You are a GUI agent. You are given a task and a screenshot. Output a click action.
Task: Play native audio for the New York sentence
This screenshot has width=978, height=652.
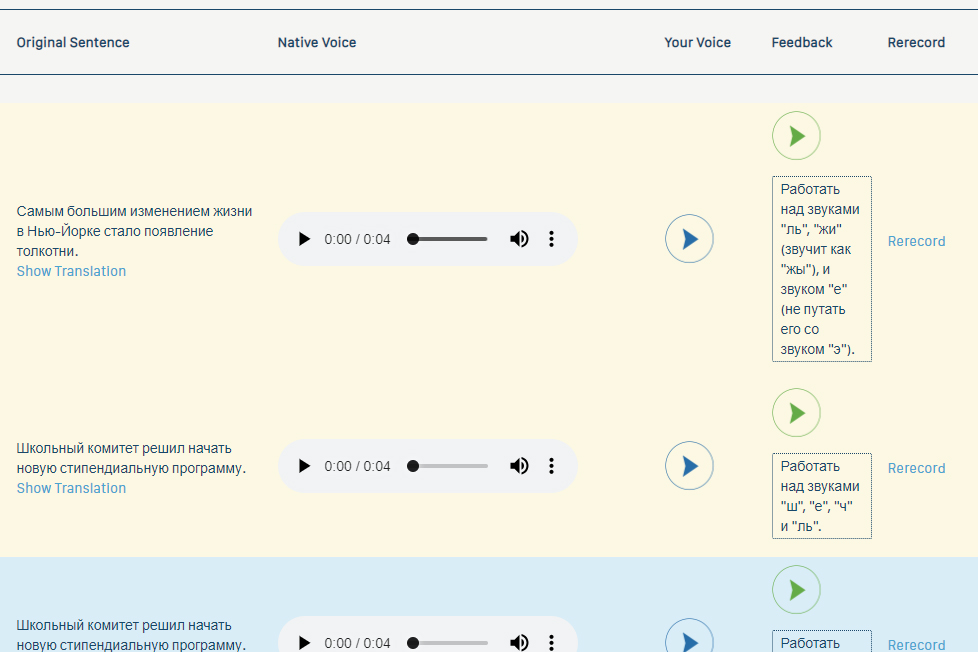point(305,239)
